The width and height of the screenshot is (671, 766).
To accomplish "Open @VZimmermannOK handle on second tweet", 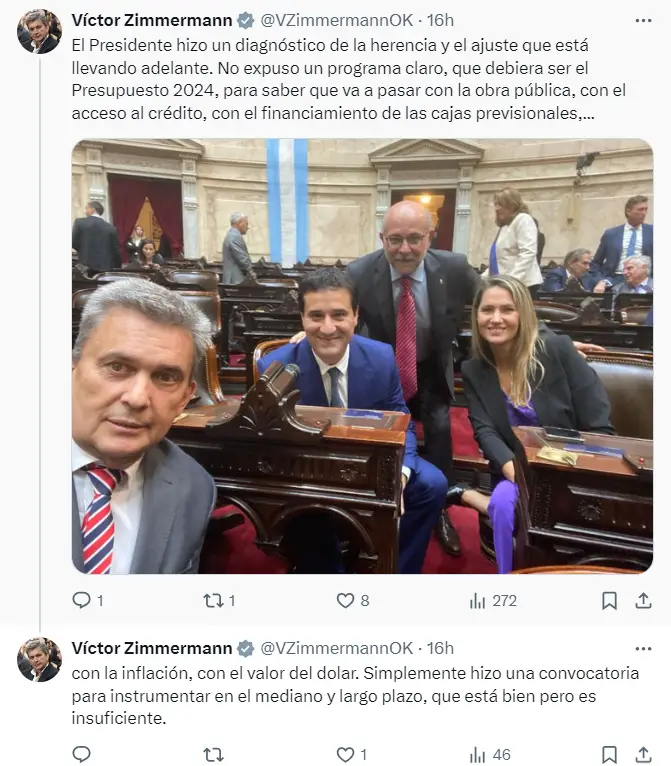I will (x=336, y=648).
